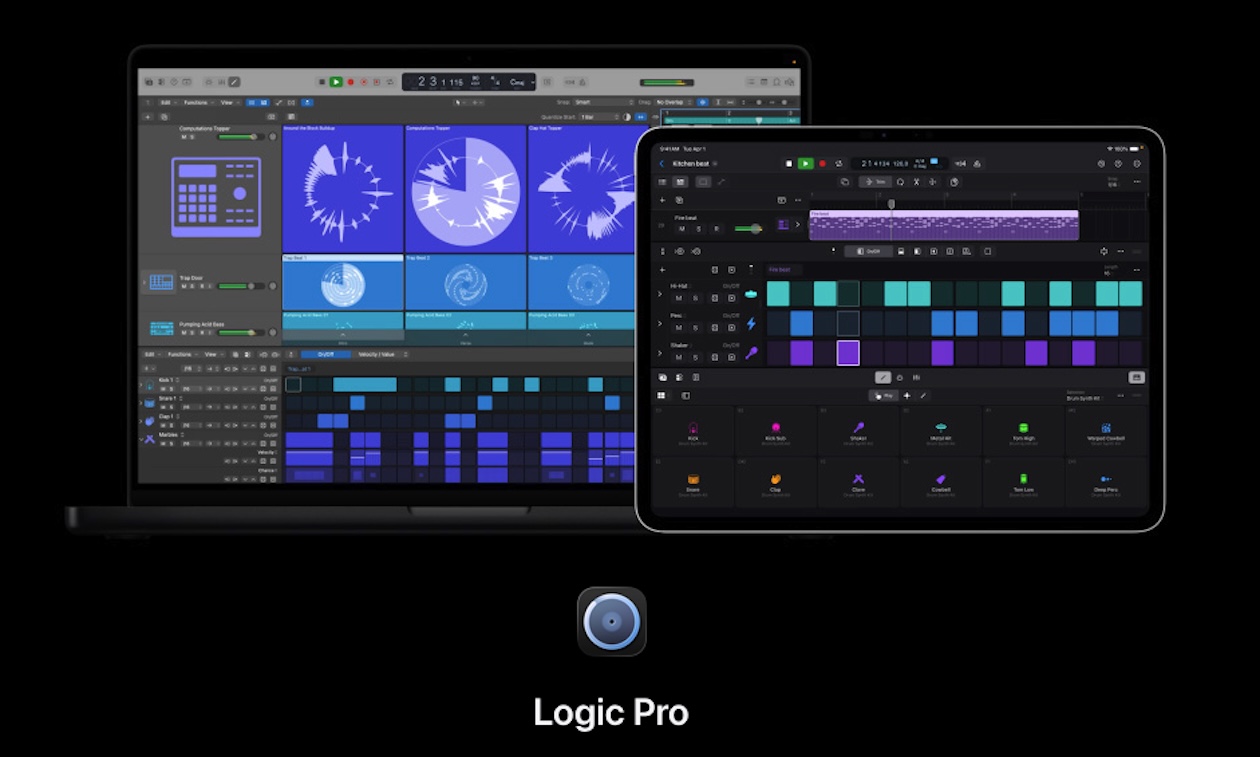Click the drum machine track icon on MacBook
Viewport: 1260px width, 757px height.
click(216, 197)
